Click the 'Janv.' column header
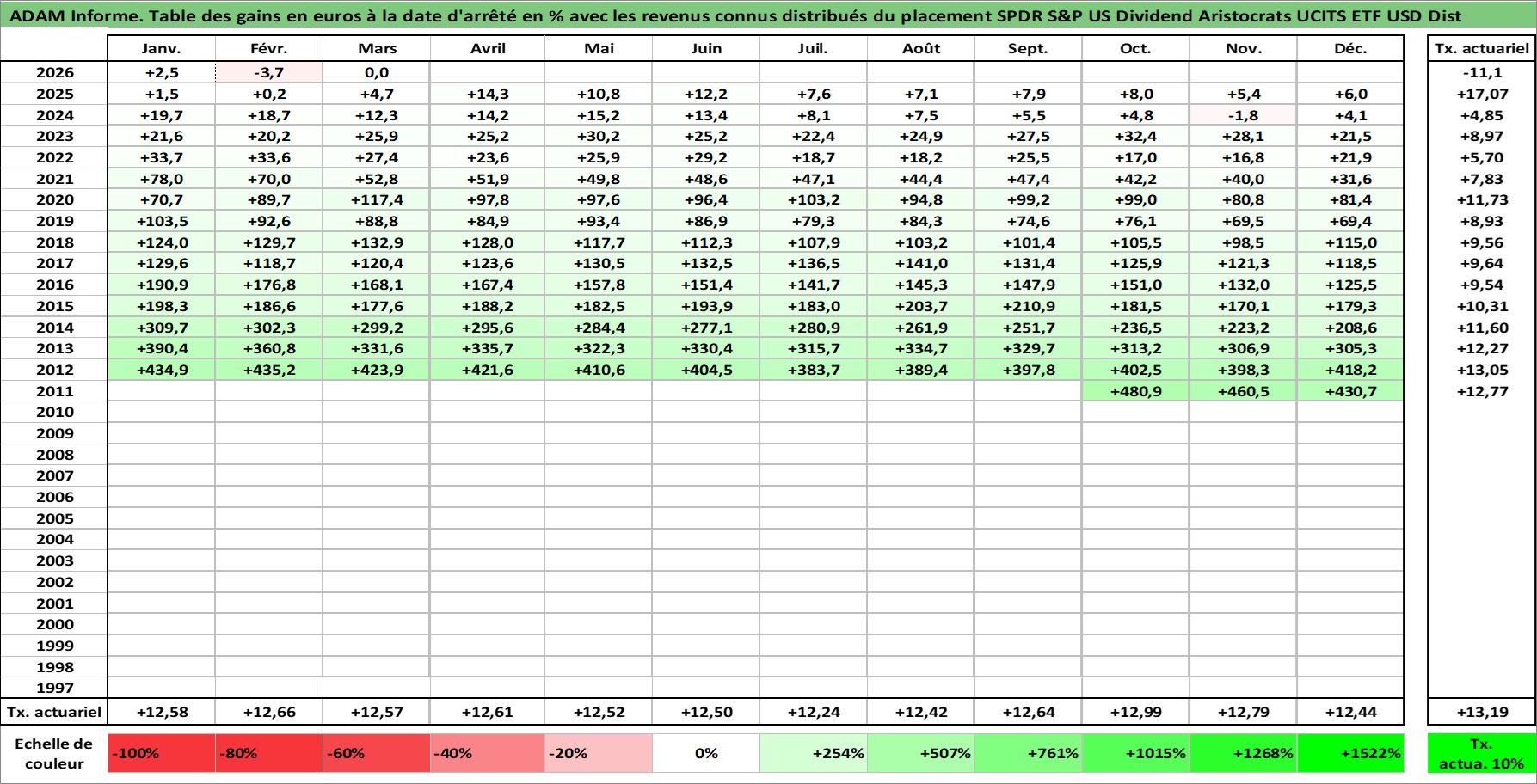 162,48
